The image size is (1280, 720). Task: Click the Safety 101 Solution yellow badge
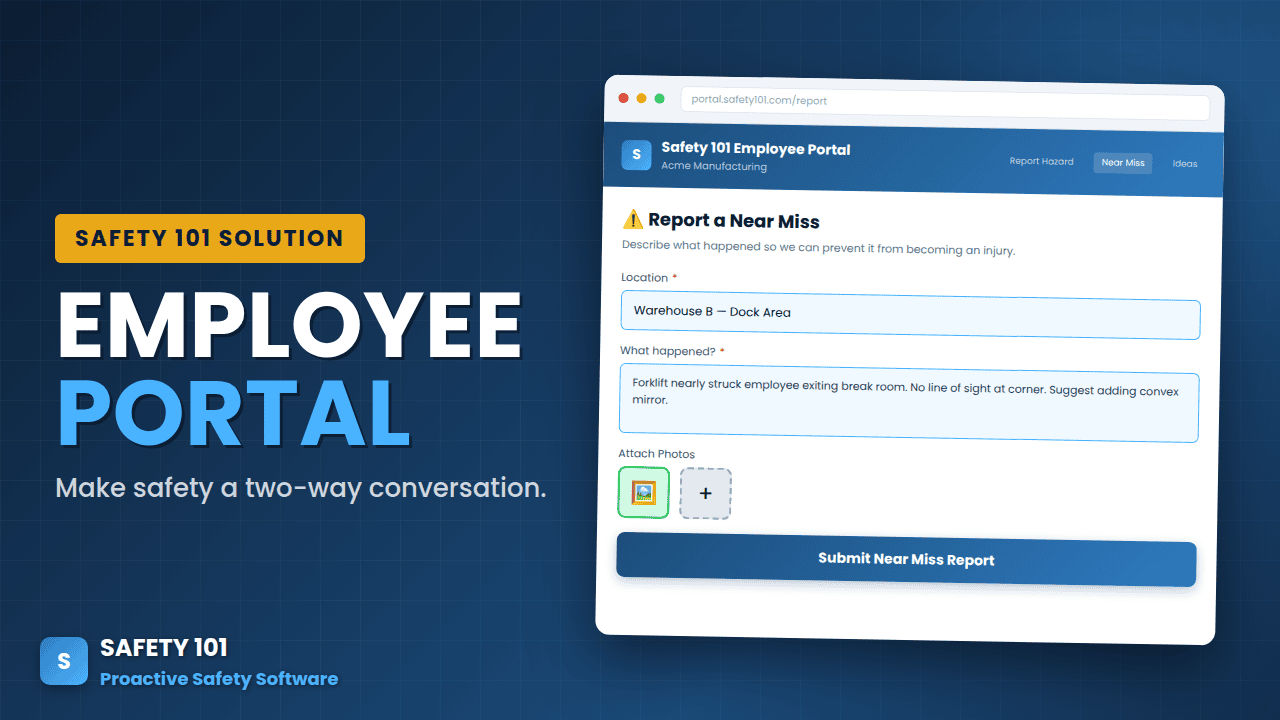(x=210, y=239)
